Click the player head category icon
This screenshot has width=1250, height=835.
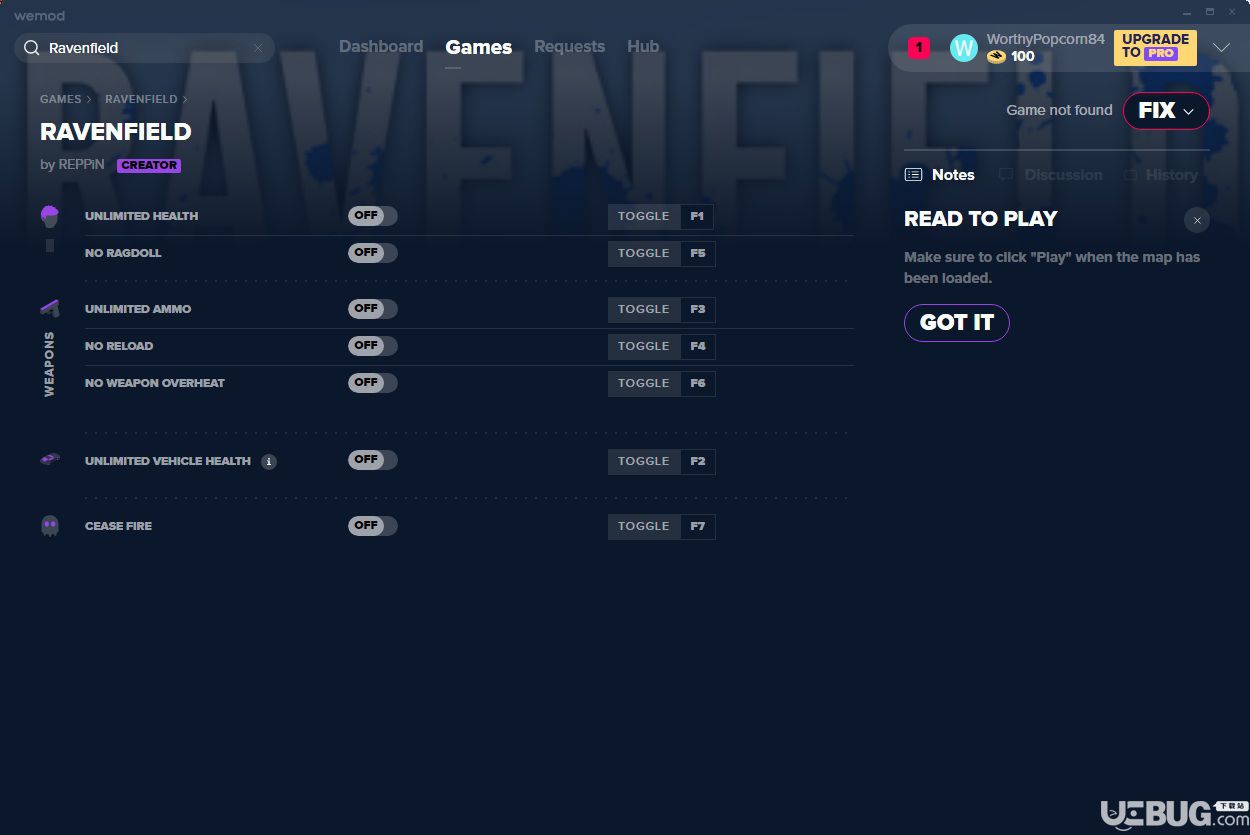tap(50, 216)
